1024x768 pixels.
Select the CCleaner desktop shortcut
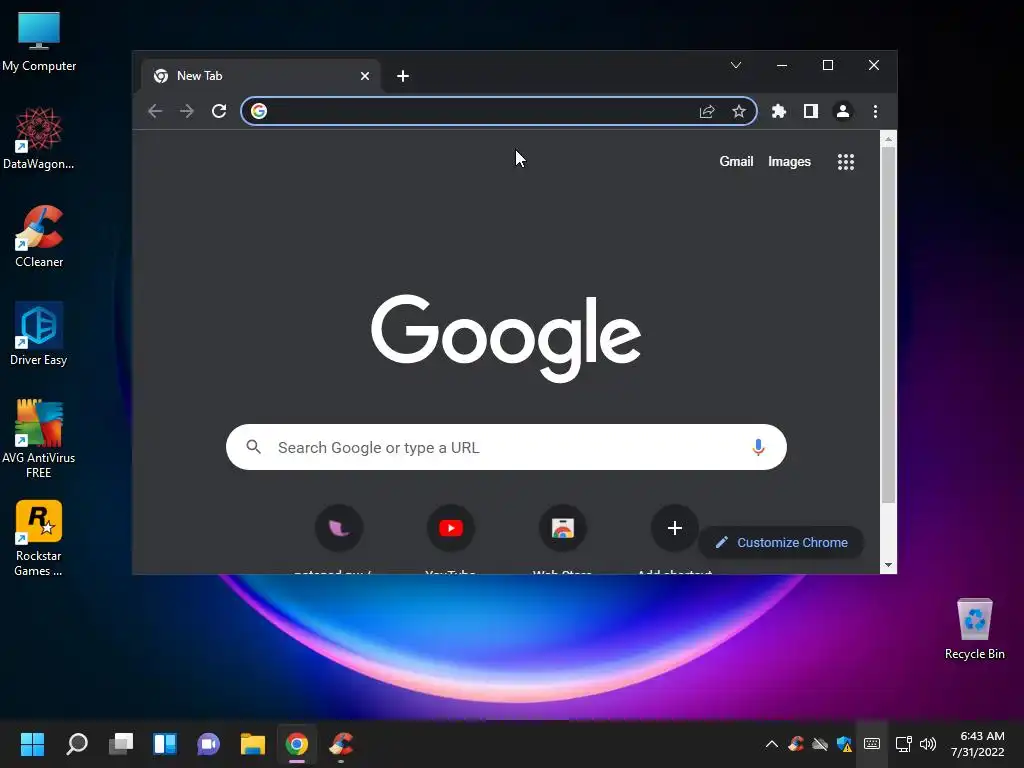click(x=39, y=236)
